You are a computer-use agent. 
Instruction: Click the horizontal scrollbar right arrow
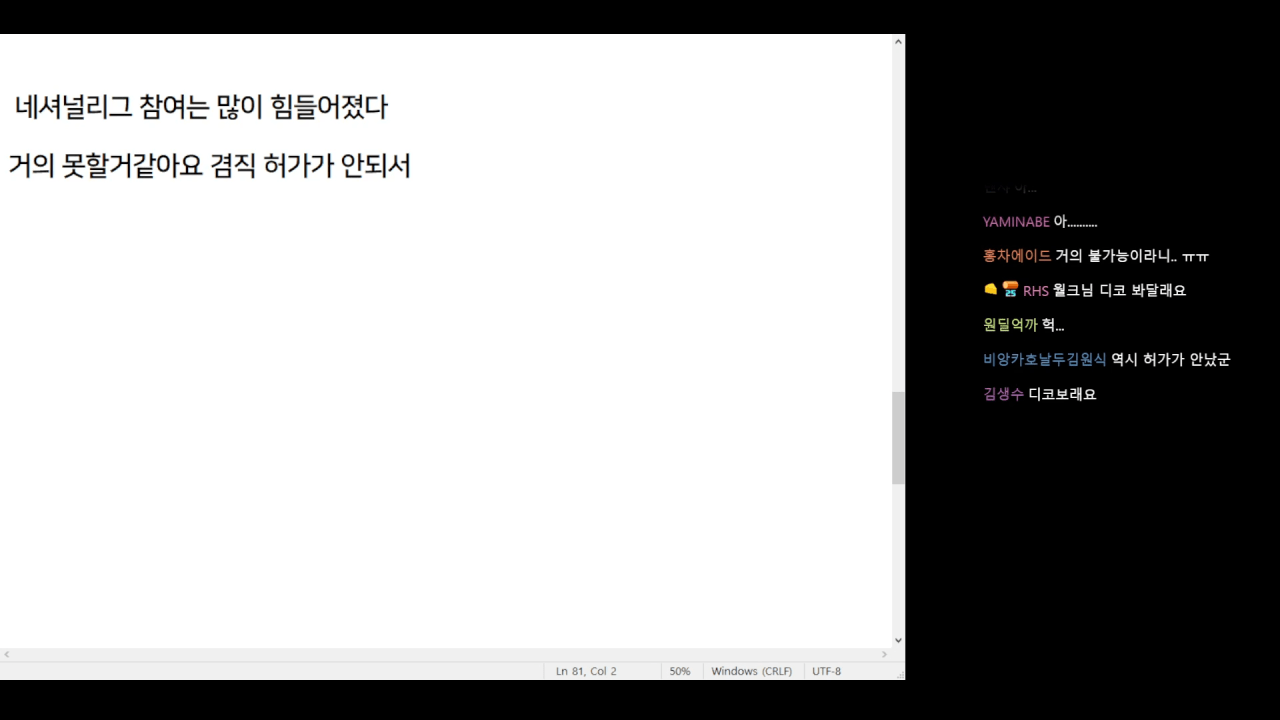coord(884,655)
